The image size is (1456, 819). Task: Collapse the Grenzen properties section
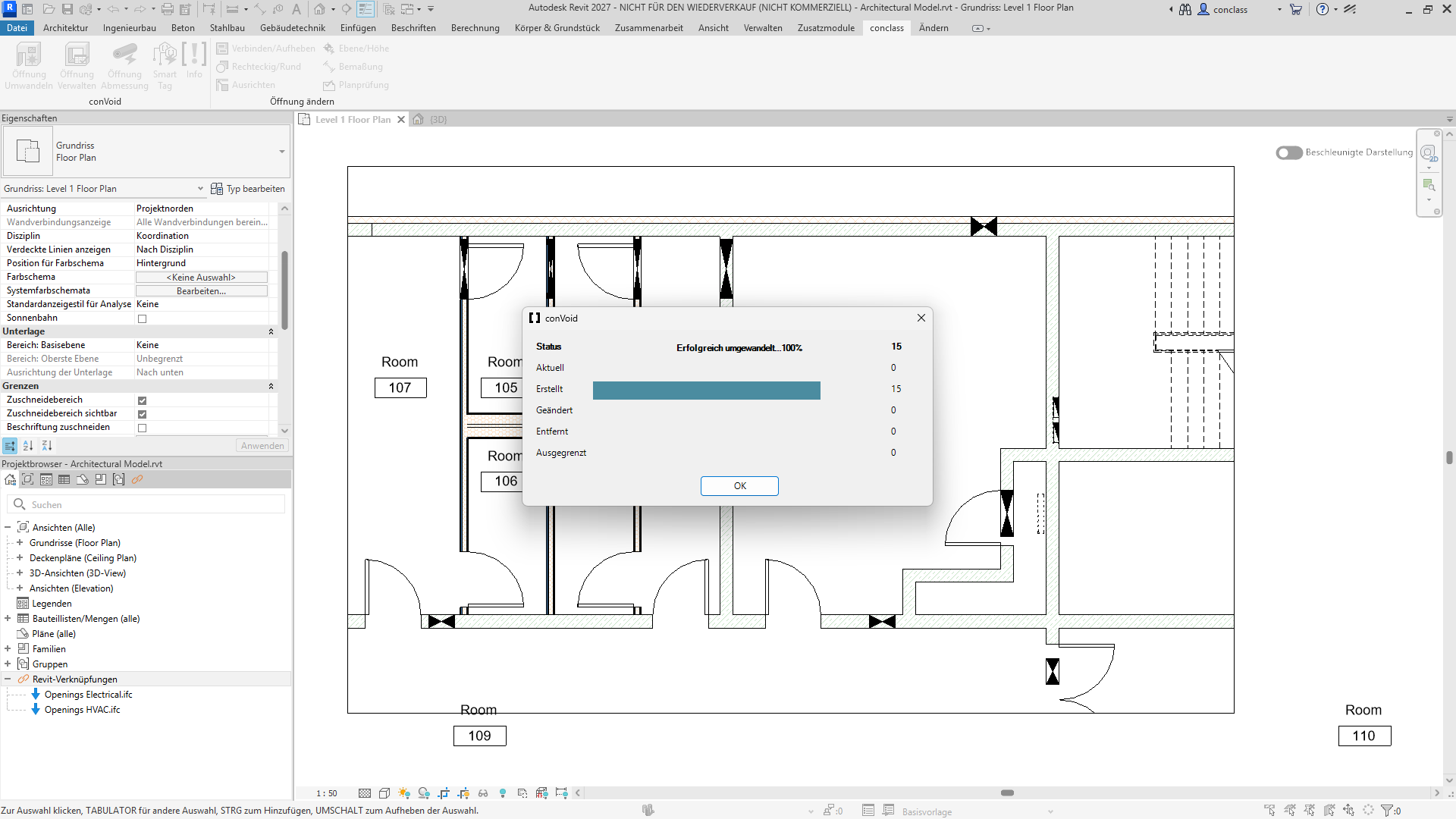click(271, 386)
